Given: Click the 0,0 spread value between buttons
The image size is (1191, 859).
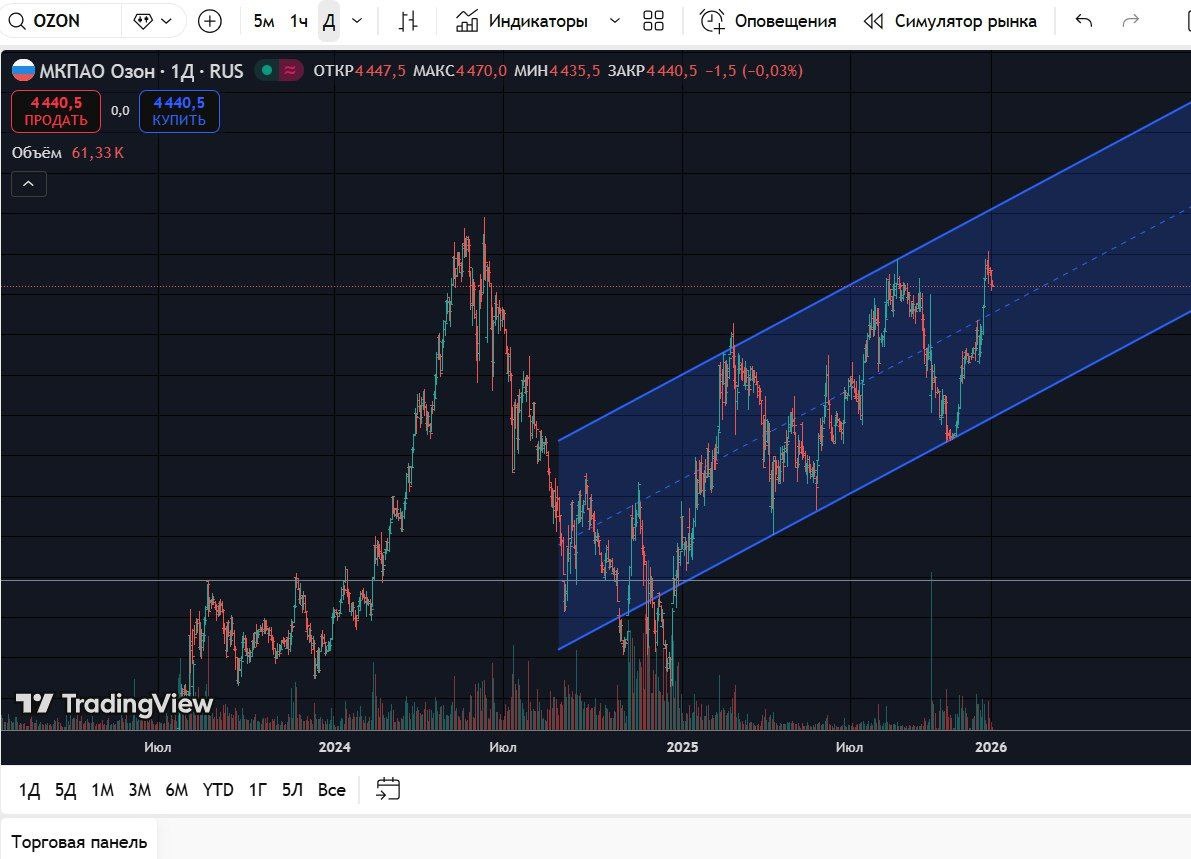Looking at the screenshot, I should 120,111.
